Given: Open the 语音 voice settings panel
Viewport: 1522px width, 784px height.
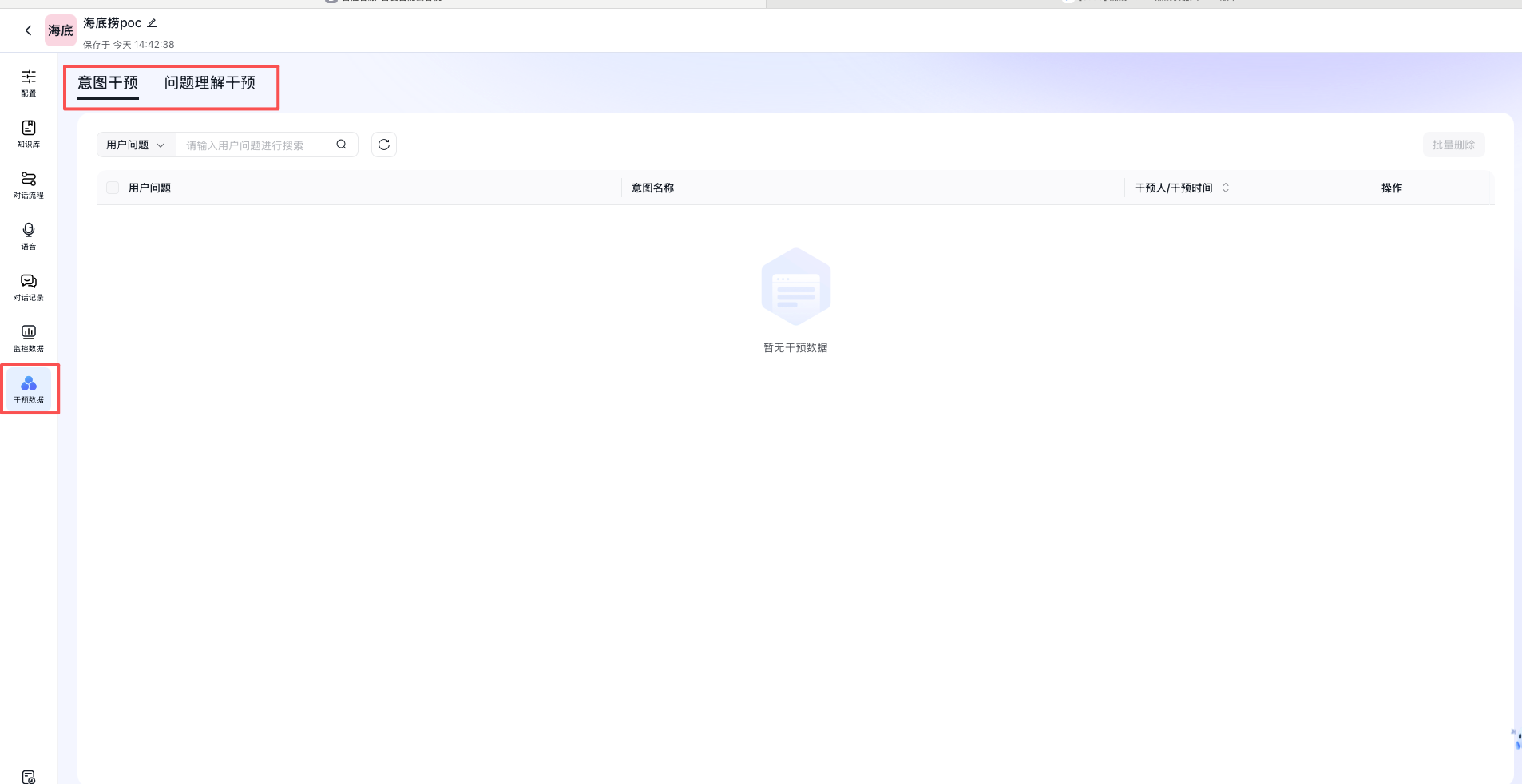Looking at the screenshot, I should [x=29, y=236].
